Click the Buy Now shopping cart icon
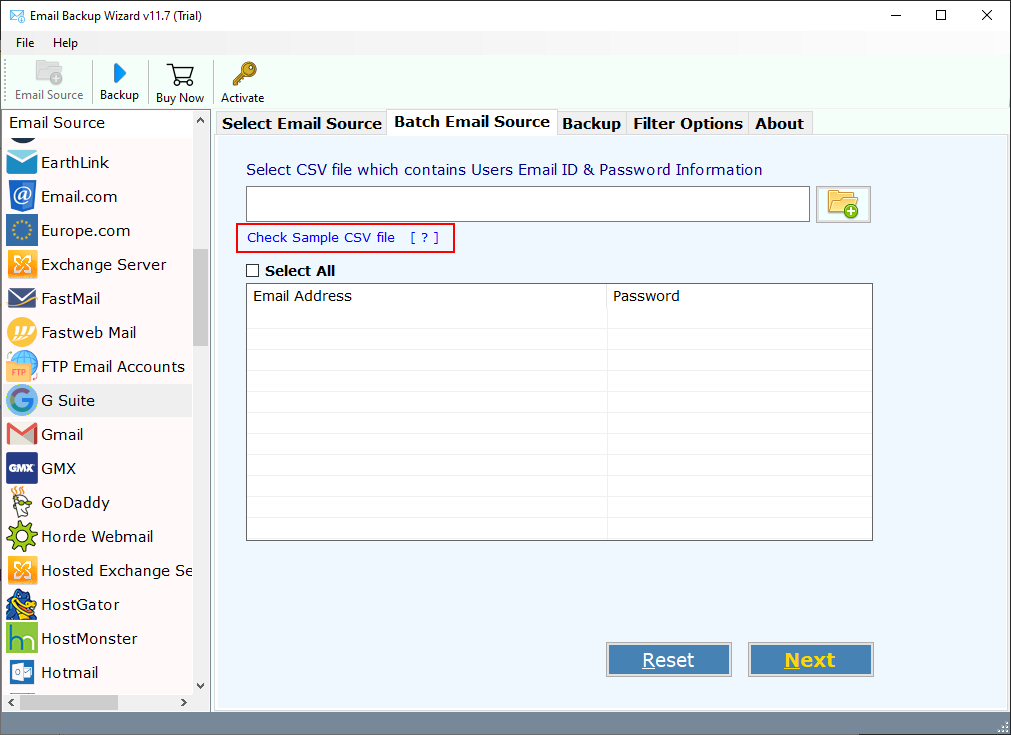Screen dimensions: 1011x735 181,74
